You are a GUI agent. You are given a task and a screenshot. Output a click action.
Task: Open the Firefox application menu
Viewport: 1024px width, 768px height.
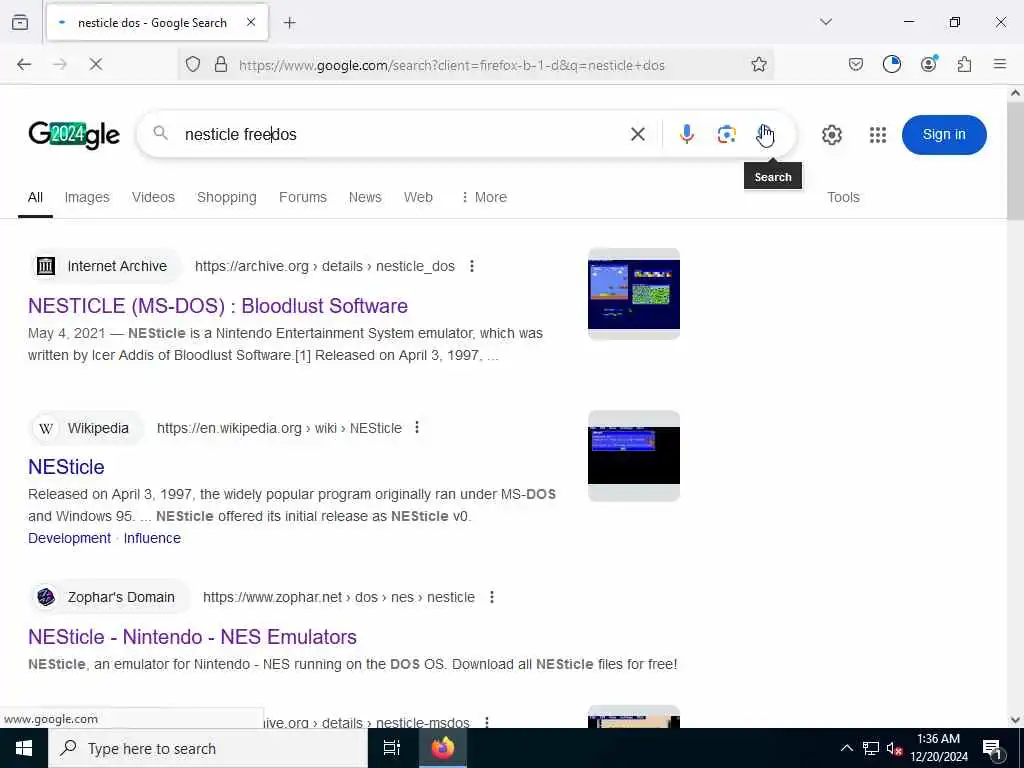pyautogui.click(x=999, y=64)
